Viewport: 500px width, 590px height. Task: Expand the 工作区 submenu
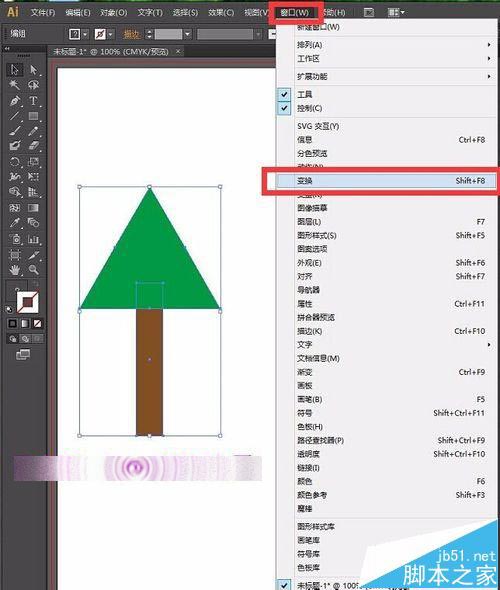386,59
